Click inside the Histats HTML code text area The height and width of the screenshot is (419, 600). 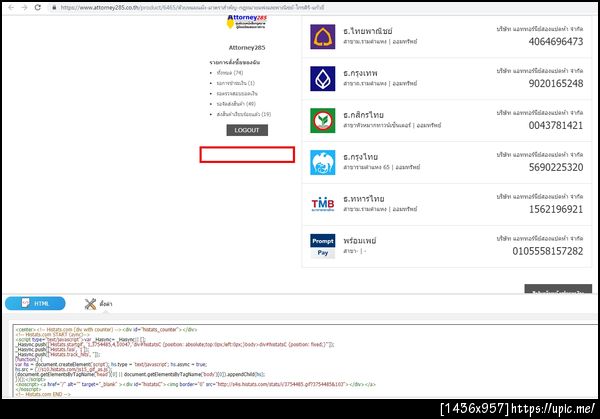tap(305, 361)
